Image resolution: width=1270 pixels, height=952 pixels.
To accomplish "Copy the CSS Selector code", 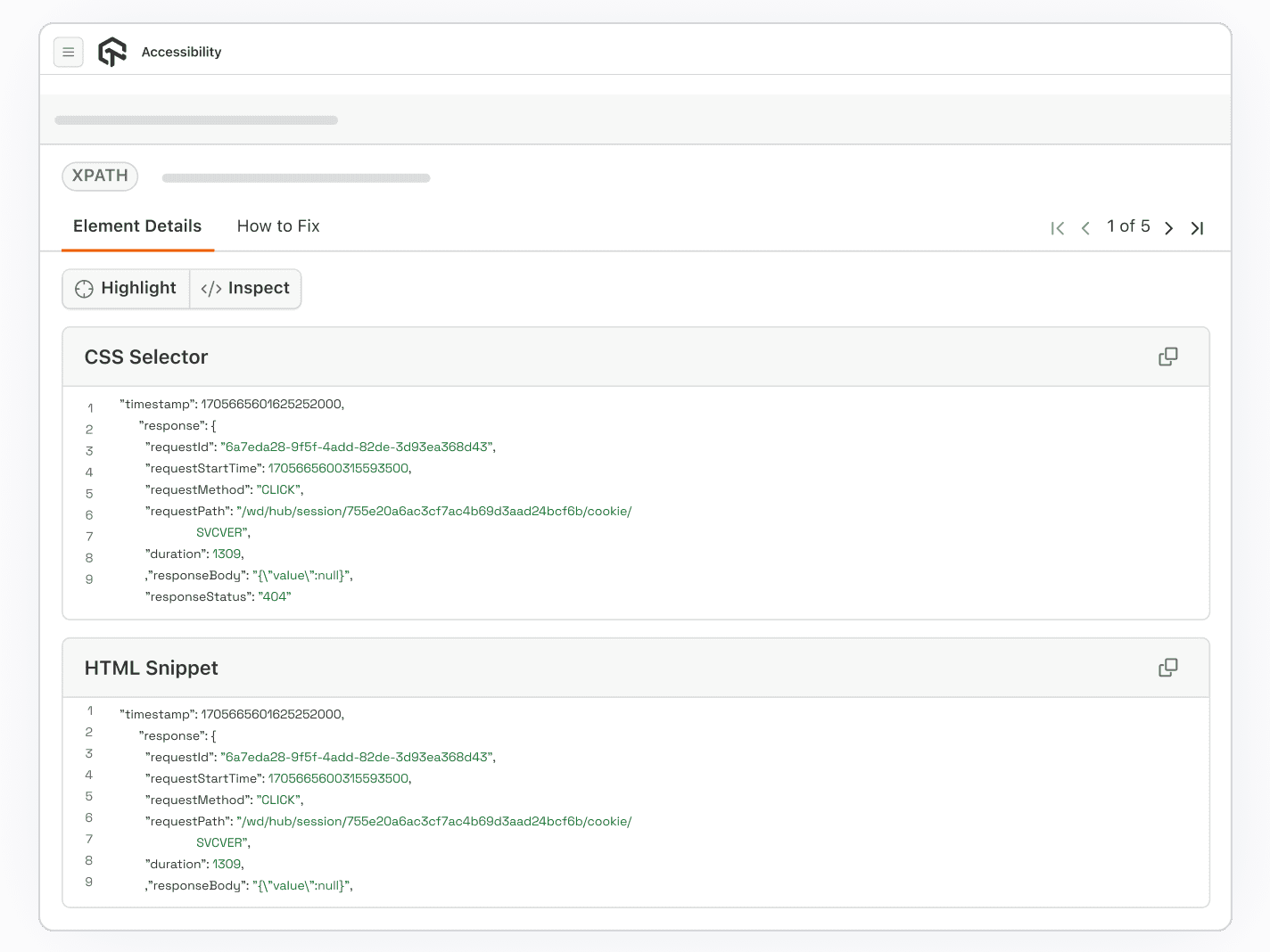I will click(1167, 357).
